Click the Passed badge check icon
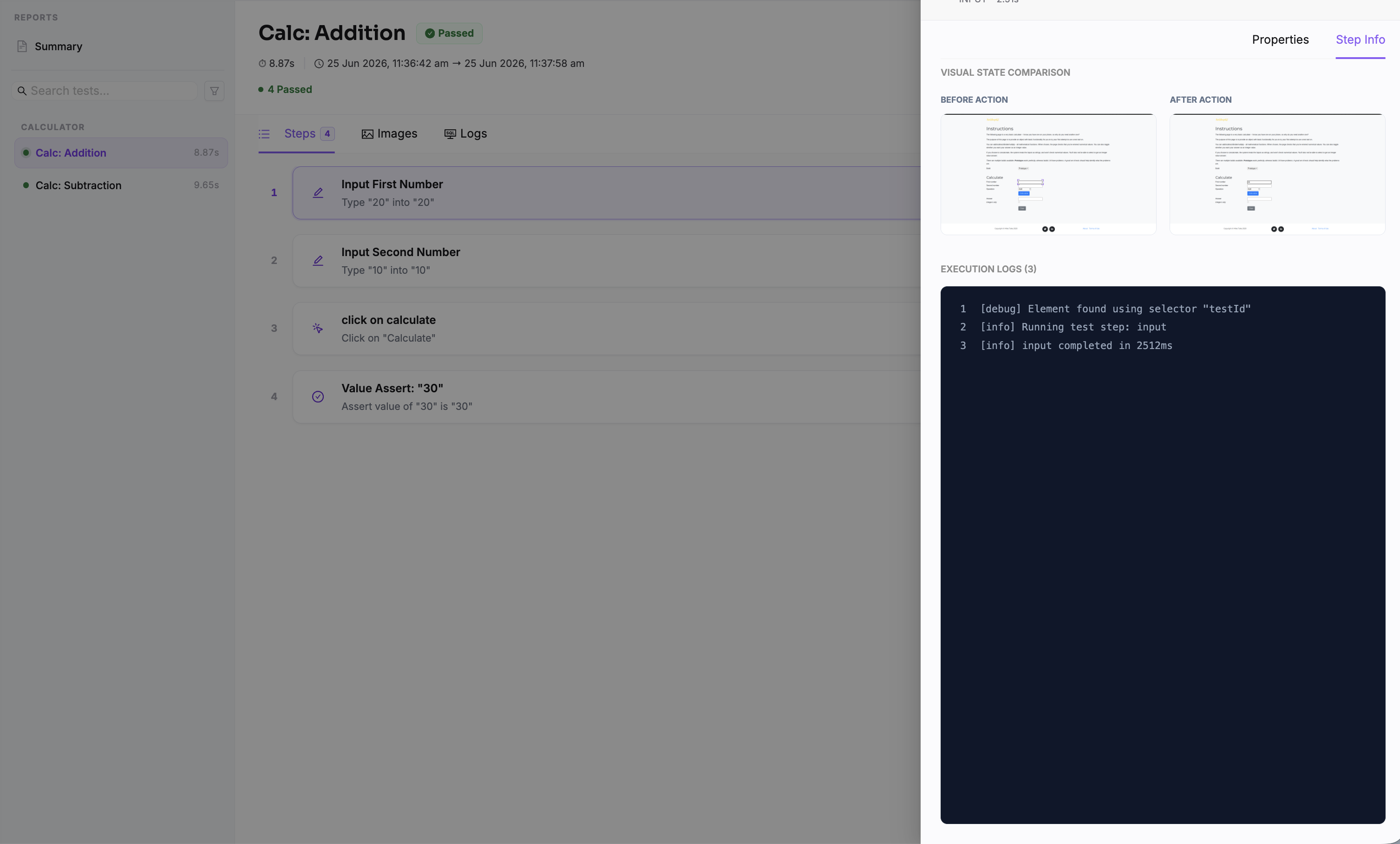 (430, 33)
